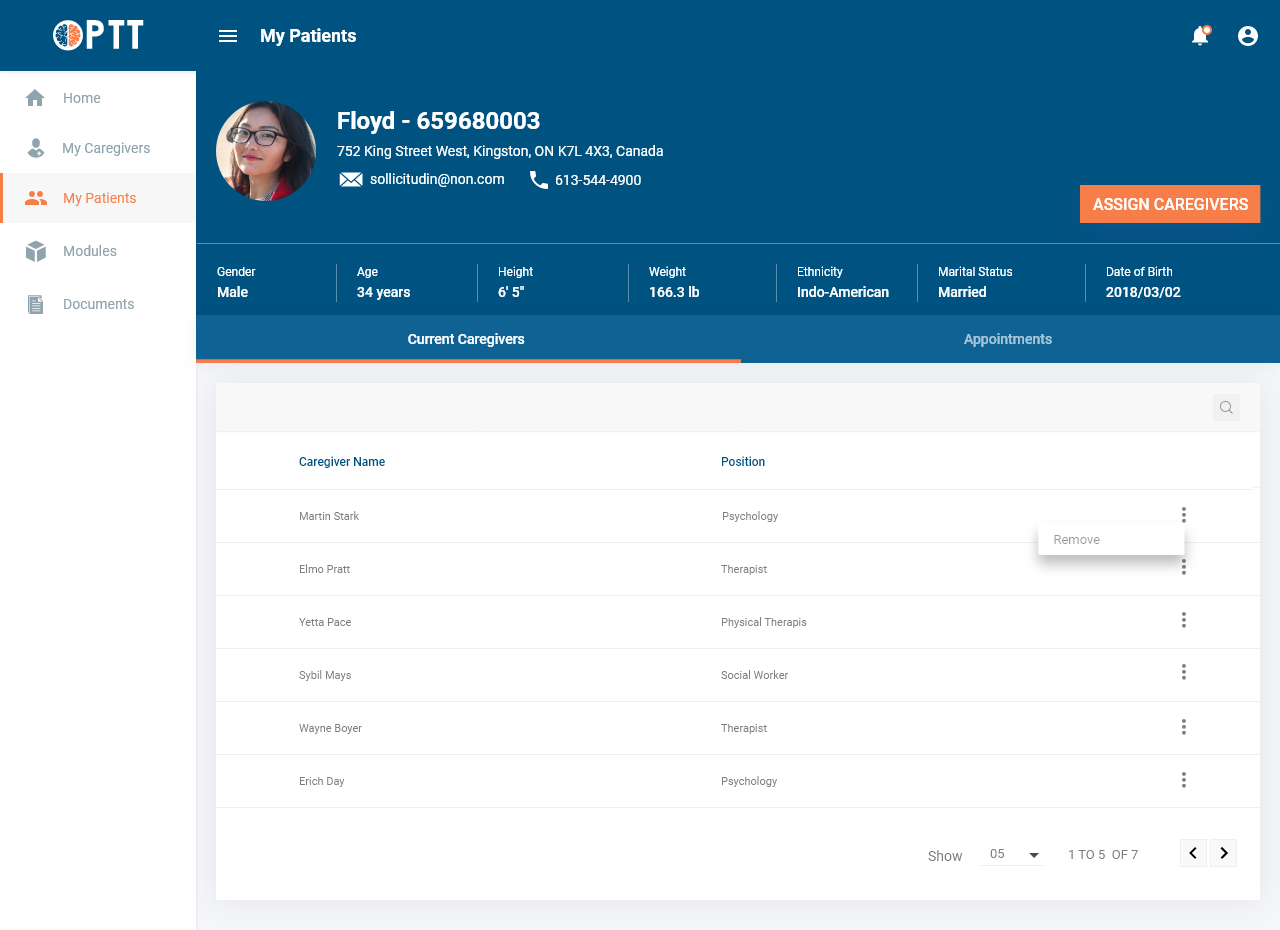This screenshot has height=930, width=1280.
Task: Open three-dot menu for Yetta Pace
Action: tap(1183, 620)
